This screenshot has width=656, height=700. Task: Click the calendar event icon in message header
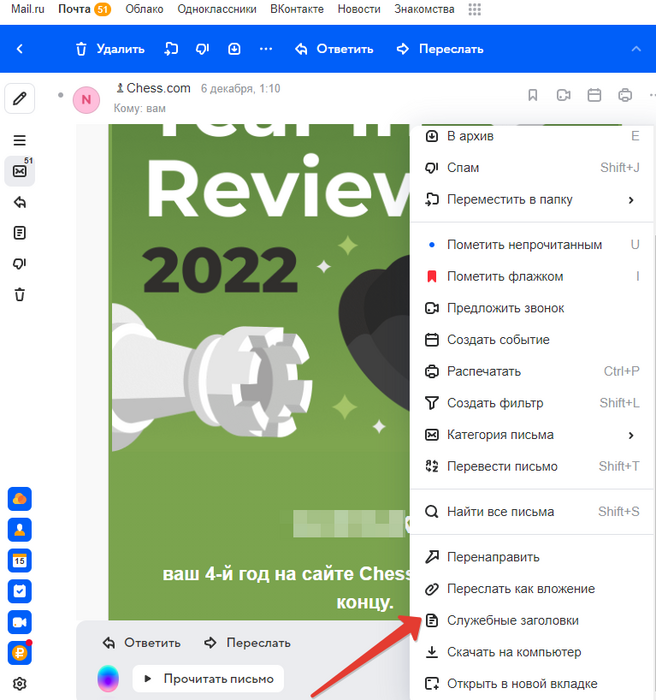click(x=594, y=95)
